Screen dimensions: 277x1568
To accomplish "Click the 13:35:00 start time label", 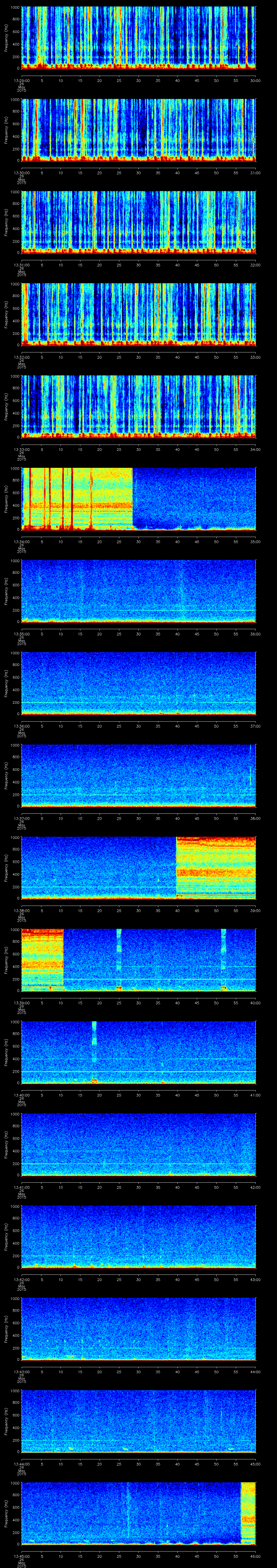I will (21, 634).
